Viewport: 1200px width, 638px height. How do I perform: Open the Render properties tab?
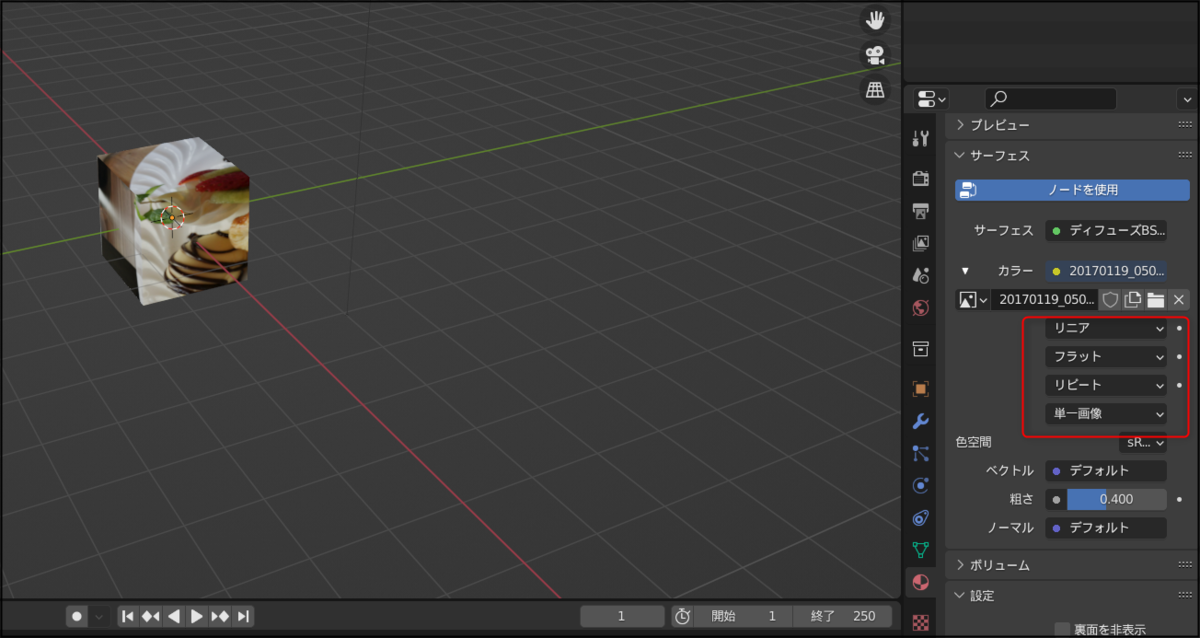[x=920, y=178]
